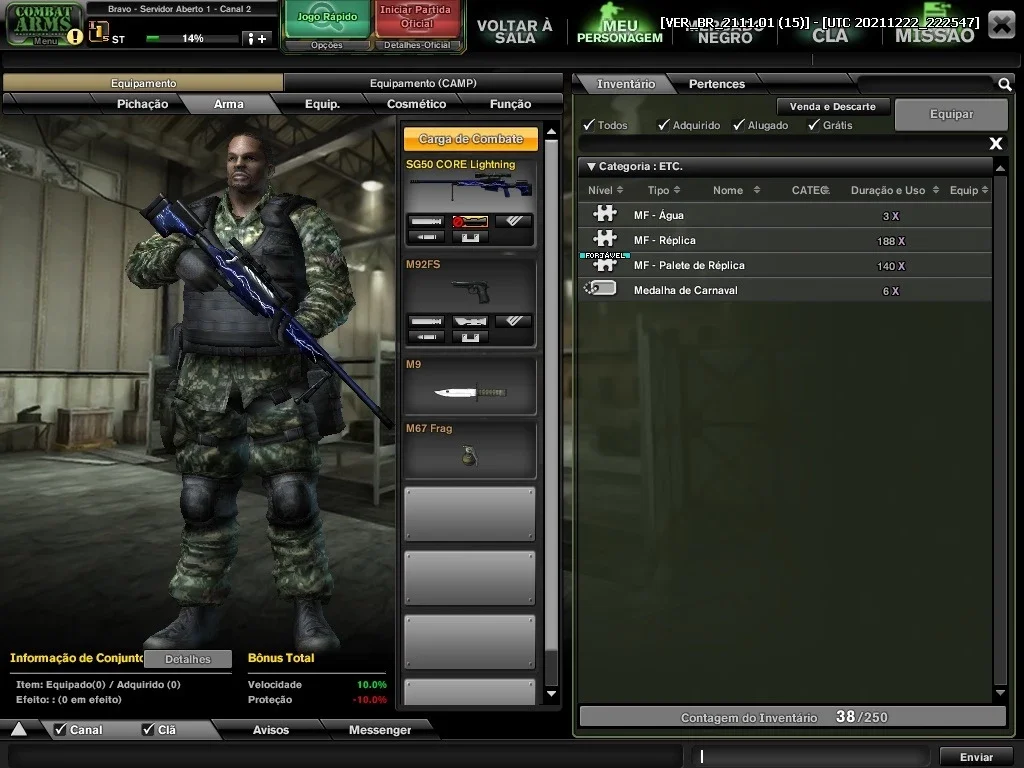Open the Avisos tab
The width and height of the screenshot is (1024, 768).
[270, 729]
